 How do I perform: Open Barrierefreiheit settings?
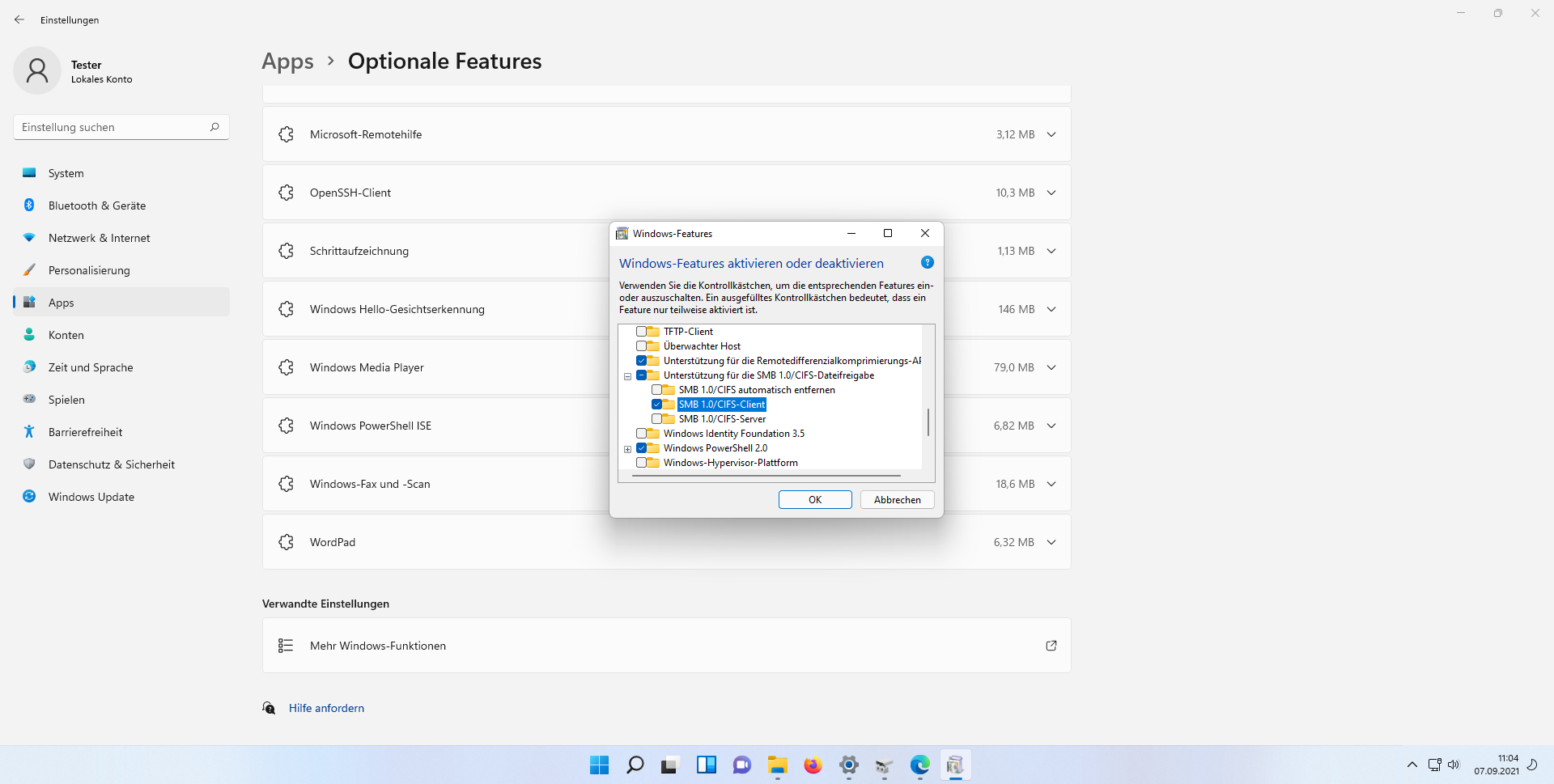pyautogui.click(x=121, y=432)
